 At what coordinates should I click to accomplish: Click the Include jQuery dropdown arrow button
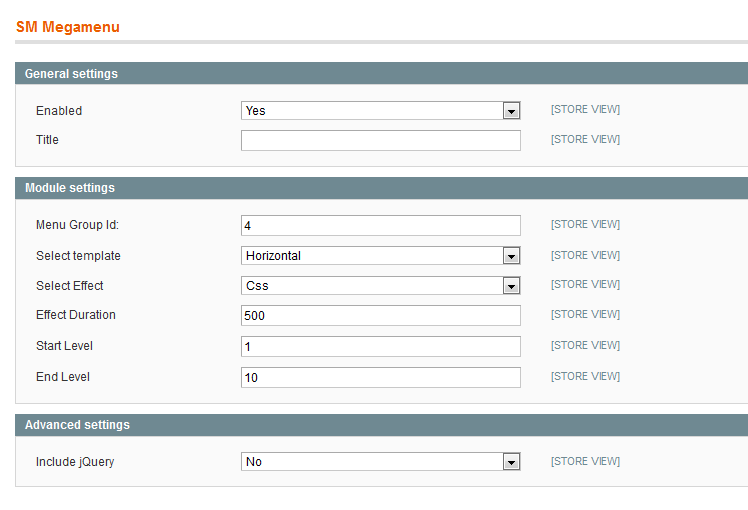[511, 462]
